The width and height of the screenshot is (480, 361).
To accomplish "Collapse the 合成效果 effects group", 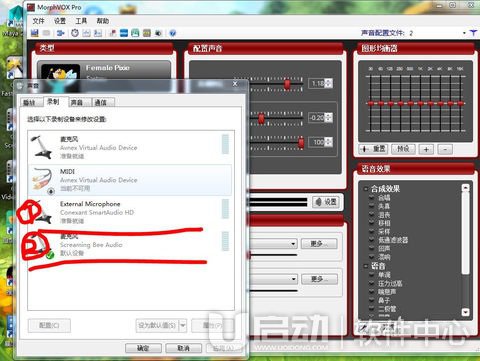I will pos(366,189).
